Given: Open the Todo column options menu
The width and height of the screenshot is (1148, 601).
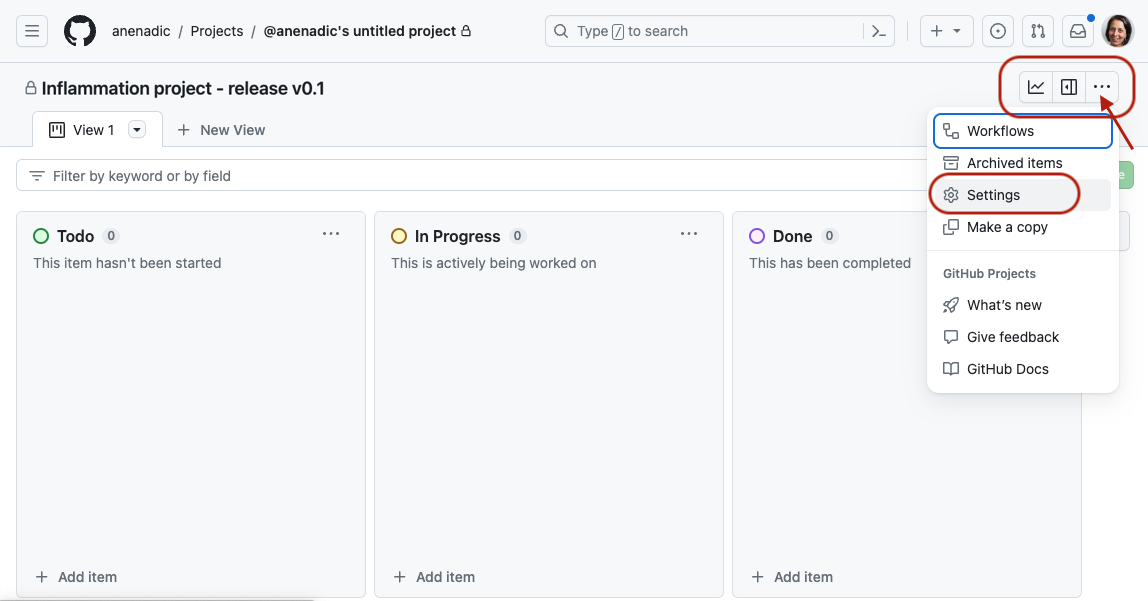Looking at the screenshot, I should [x=331, y=233].
